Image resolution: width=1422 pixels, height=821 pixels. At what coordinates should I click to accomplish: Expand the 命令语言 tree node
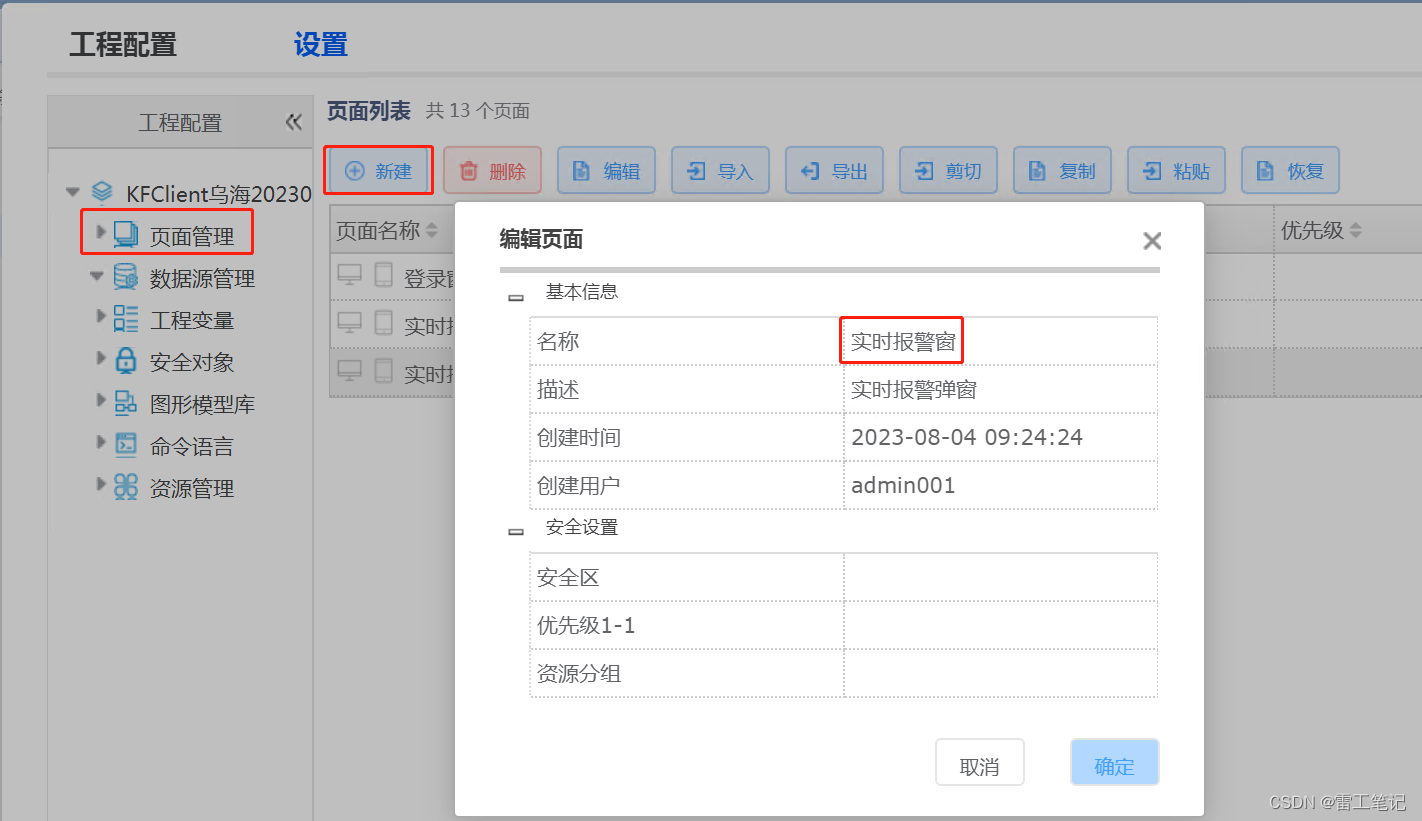click(x=100, y=442)
